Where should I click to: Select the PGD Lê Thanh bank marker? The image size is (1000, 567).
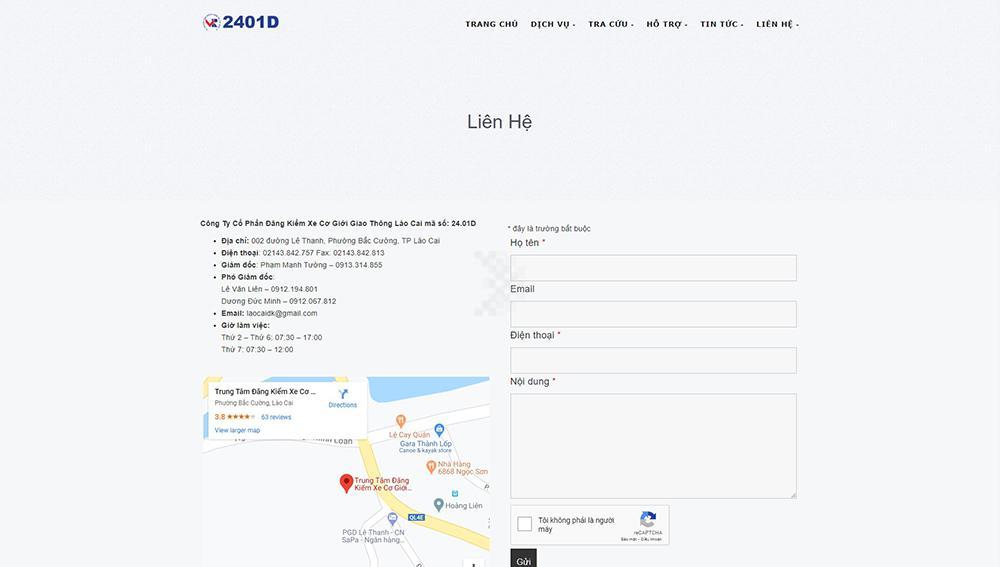click(x=392, y=519)
